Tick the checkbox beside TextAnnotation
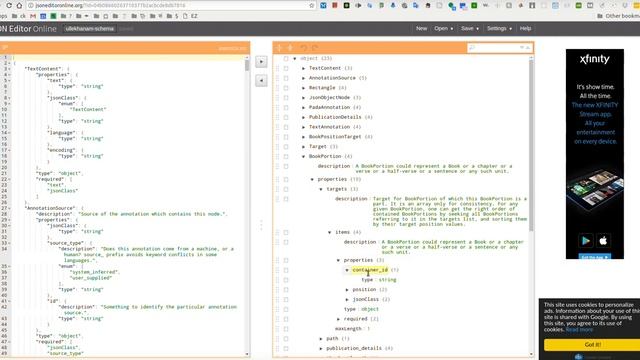This screenshot has height=360, width=640. [286, 127]
